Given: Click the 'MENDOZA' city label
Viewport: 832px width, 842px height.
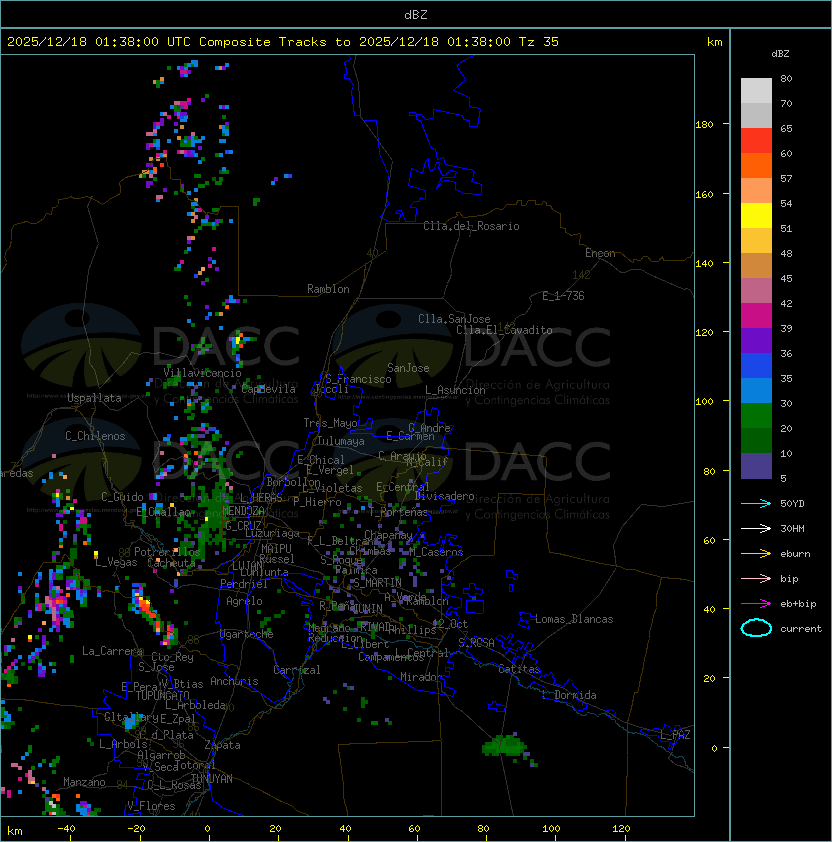Looking at the screenshot, I should click(243, 510).
